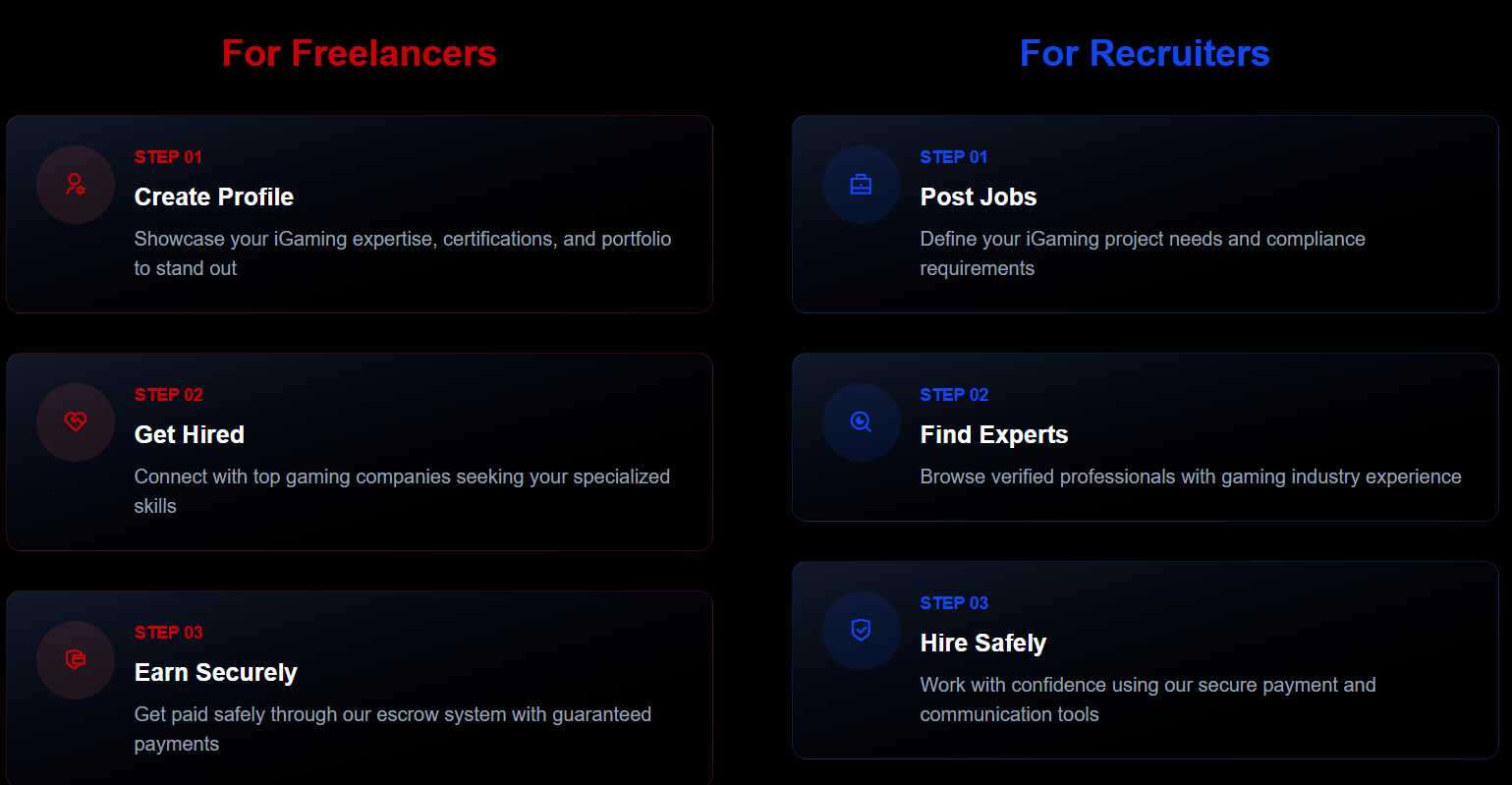1512x785 pixels.
Task: Click the Browse verified professionals description
Action: (1190, 477)
